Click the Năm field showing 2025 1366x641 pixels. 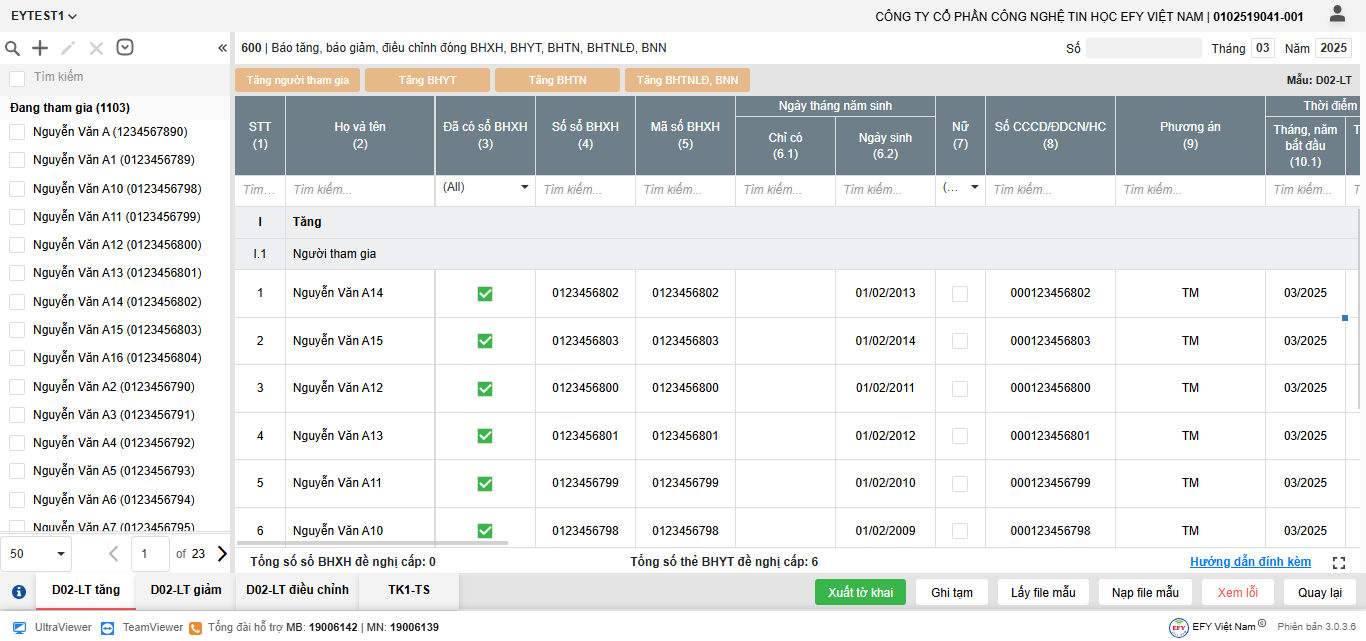coord(1333,48)
